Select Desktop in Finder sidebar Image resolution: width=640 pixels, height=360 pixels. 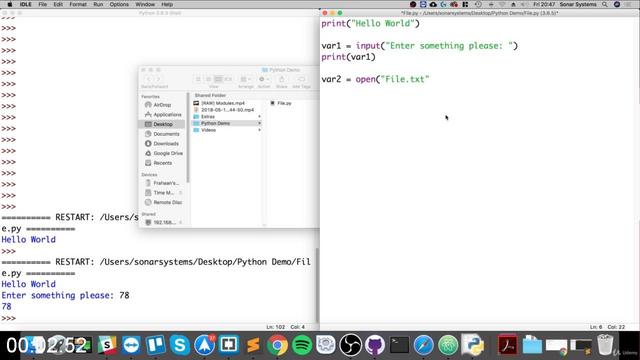[x=163, y=124]
